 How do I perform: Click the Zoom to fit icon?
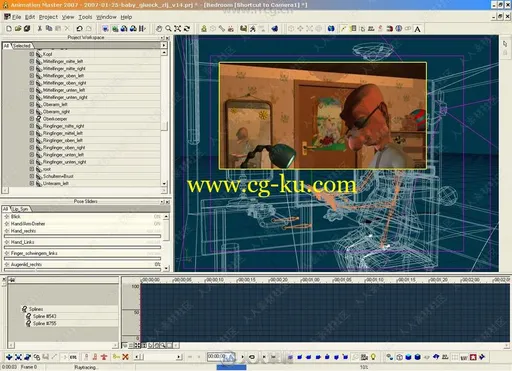[x=178, y=29]
